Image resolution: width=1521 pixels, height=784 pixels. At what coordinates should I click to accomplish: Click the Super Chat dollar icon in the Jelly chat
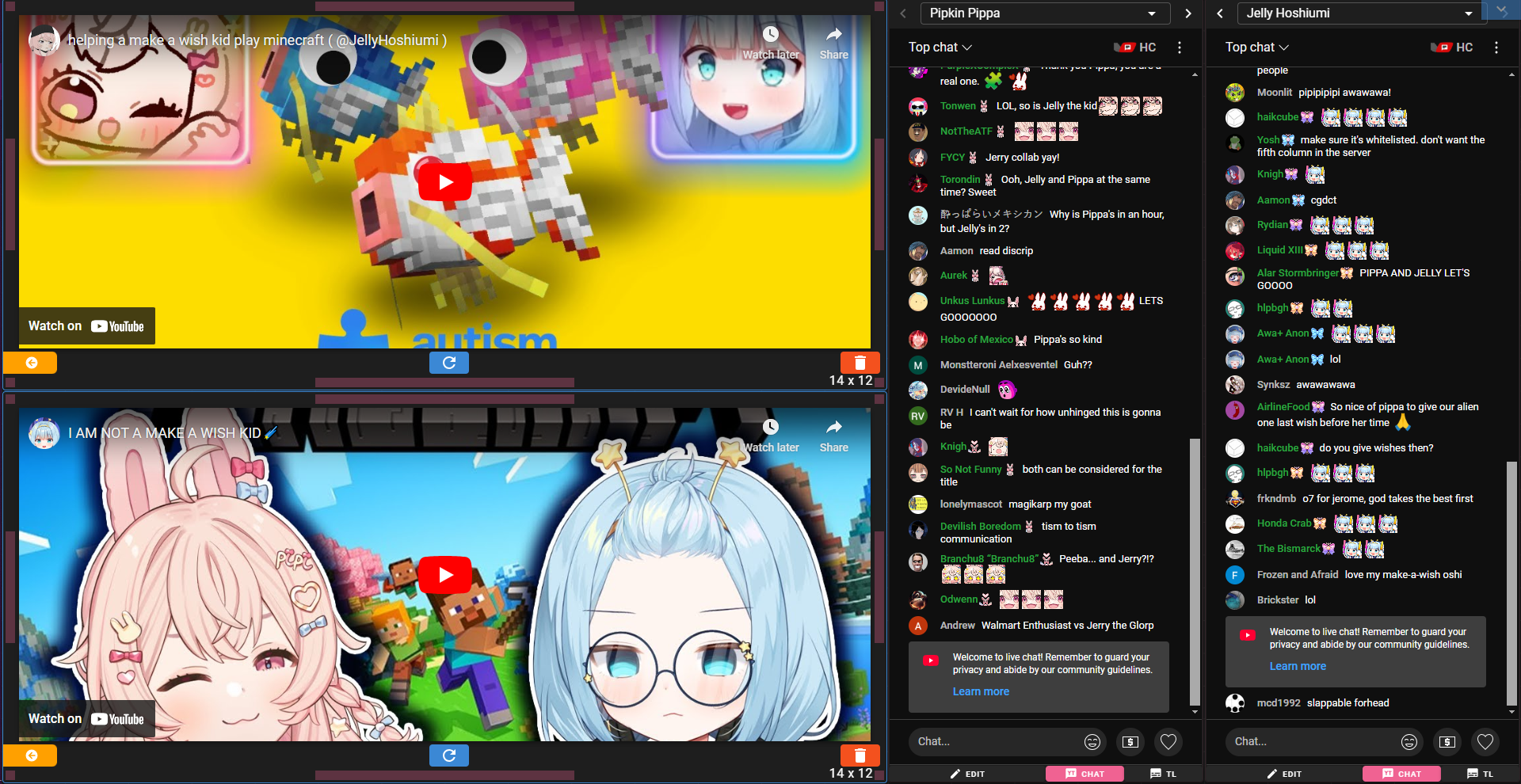tap(1447, 742)
